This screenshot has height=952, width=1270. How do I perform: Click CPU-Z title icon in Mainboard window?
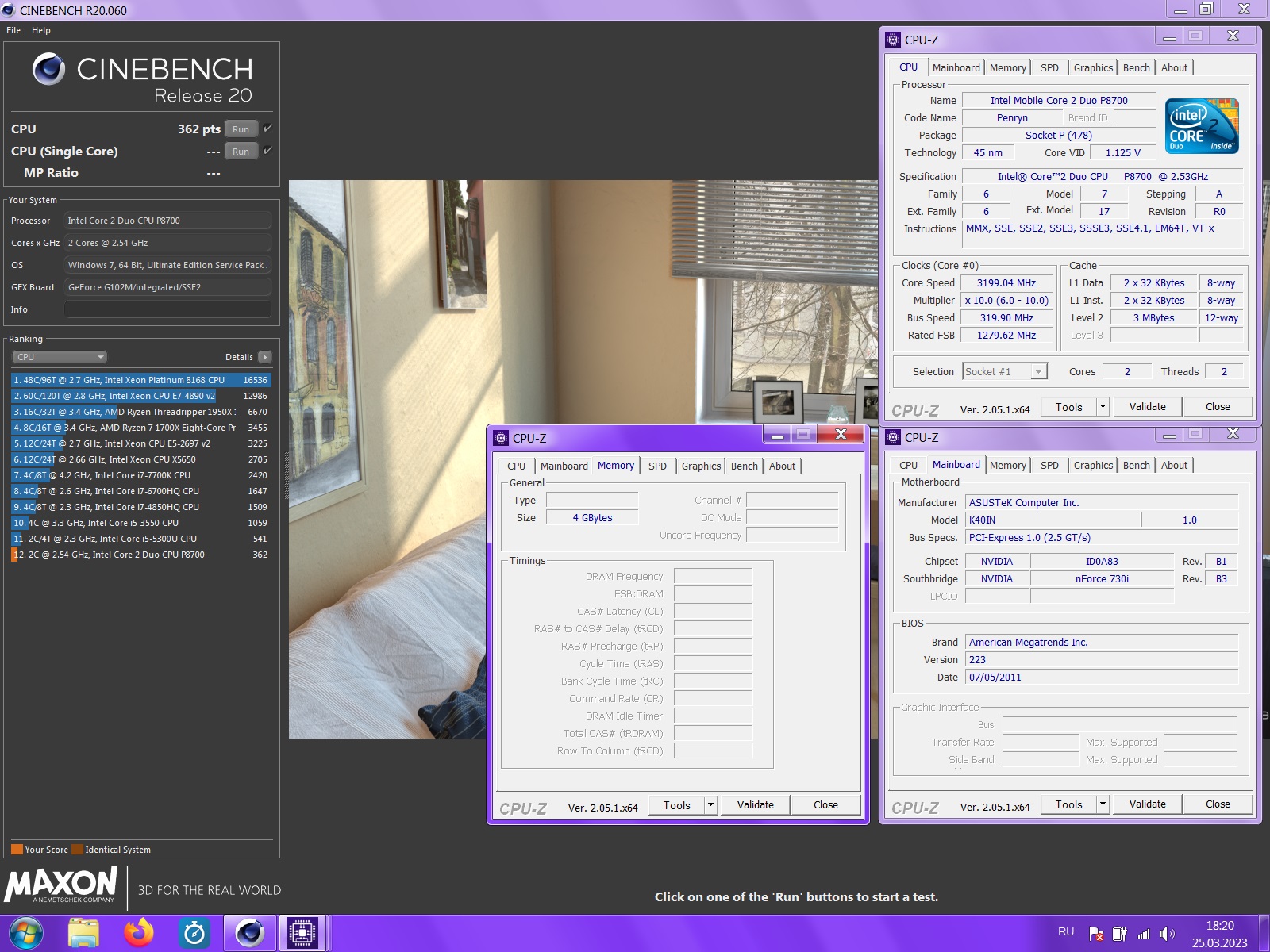(893, 437)
